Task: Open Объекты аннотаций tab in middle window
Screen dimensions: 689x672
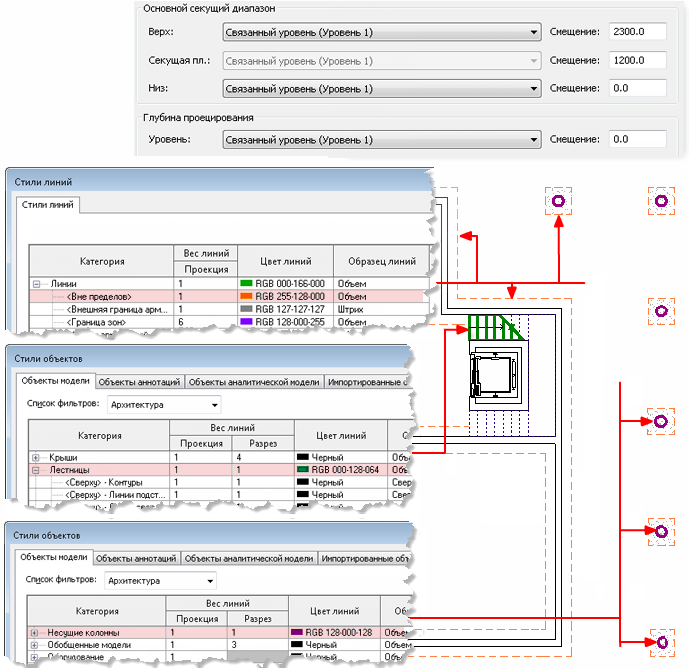Action: 139,382
